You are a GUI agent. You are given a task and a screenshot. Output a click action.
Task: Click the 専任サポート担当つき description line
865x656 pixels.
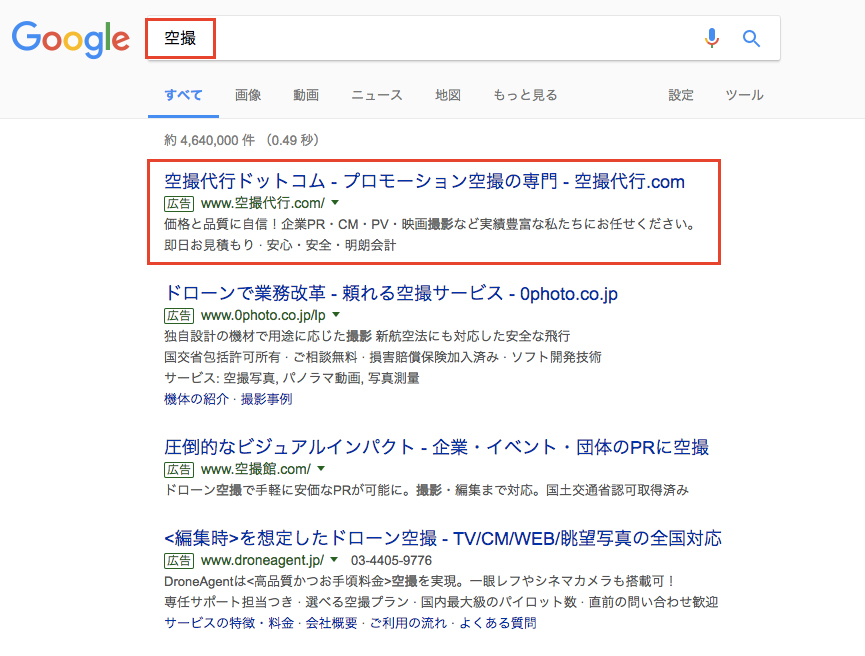pyautogui.click(x=441, y=602)
